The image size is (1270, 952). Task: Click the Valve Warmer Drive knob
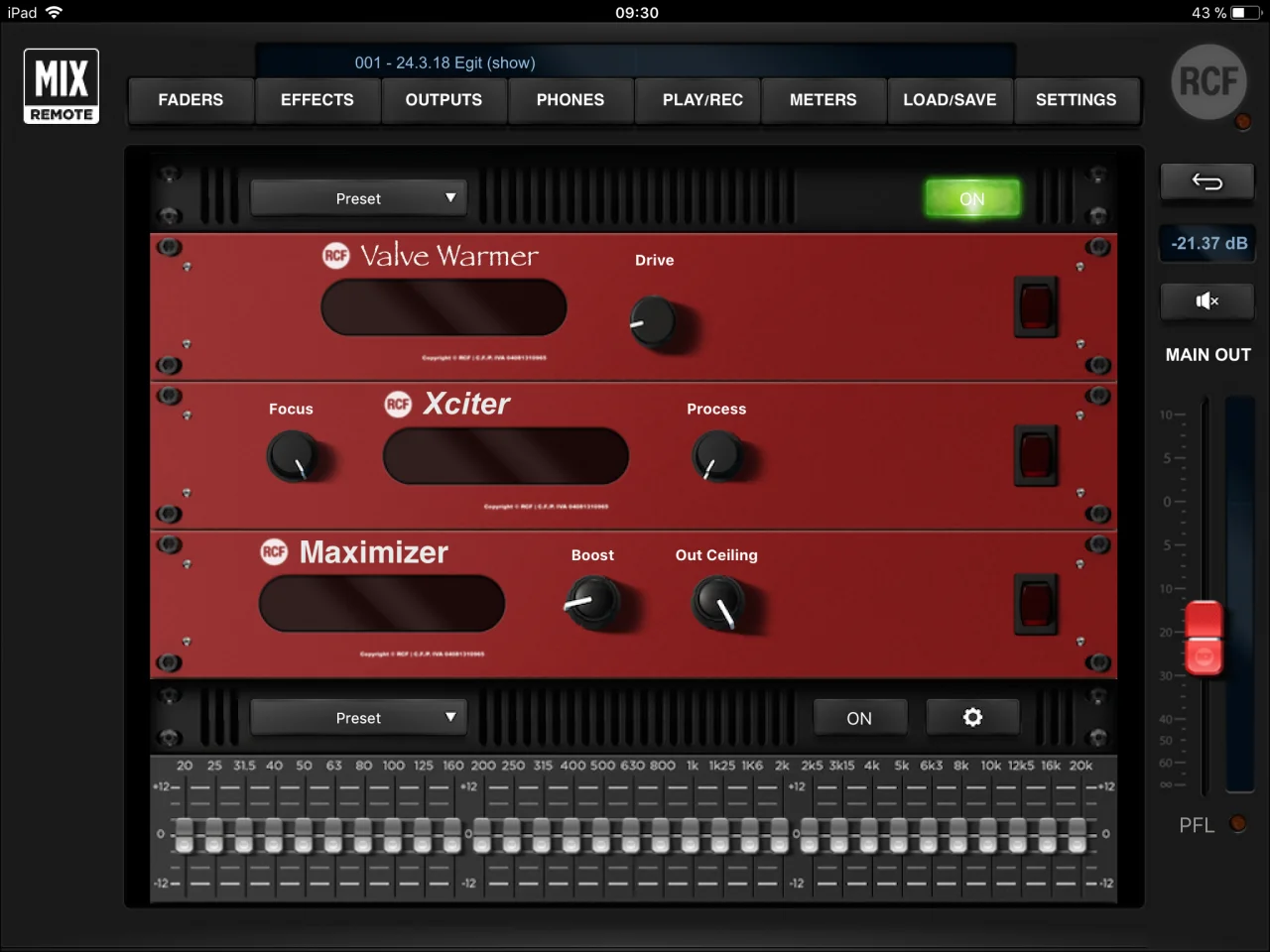click(653, 321)
